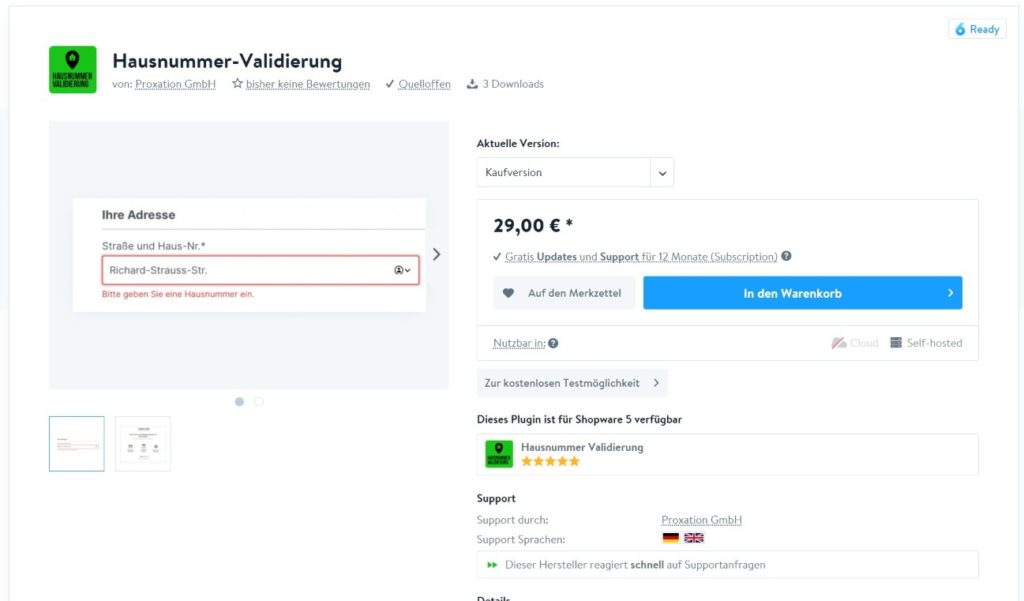This screenshot has height=601, width=1024.
Task: Open the Quelloffen link
Action: tap(424, 84)
